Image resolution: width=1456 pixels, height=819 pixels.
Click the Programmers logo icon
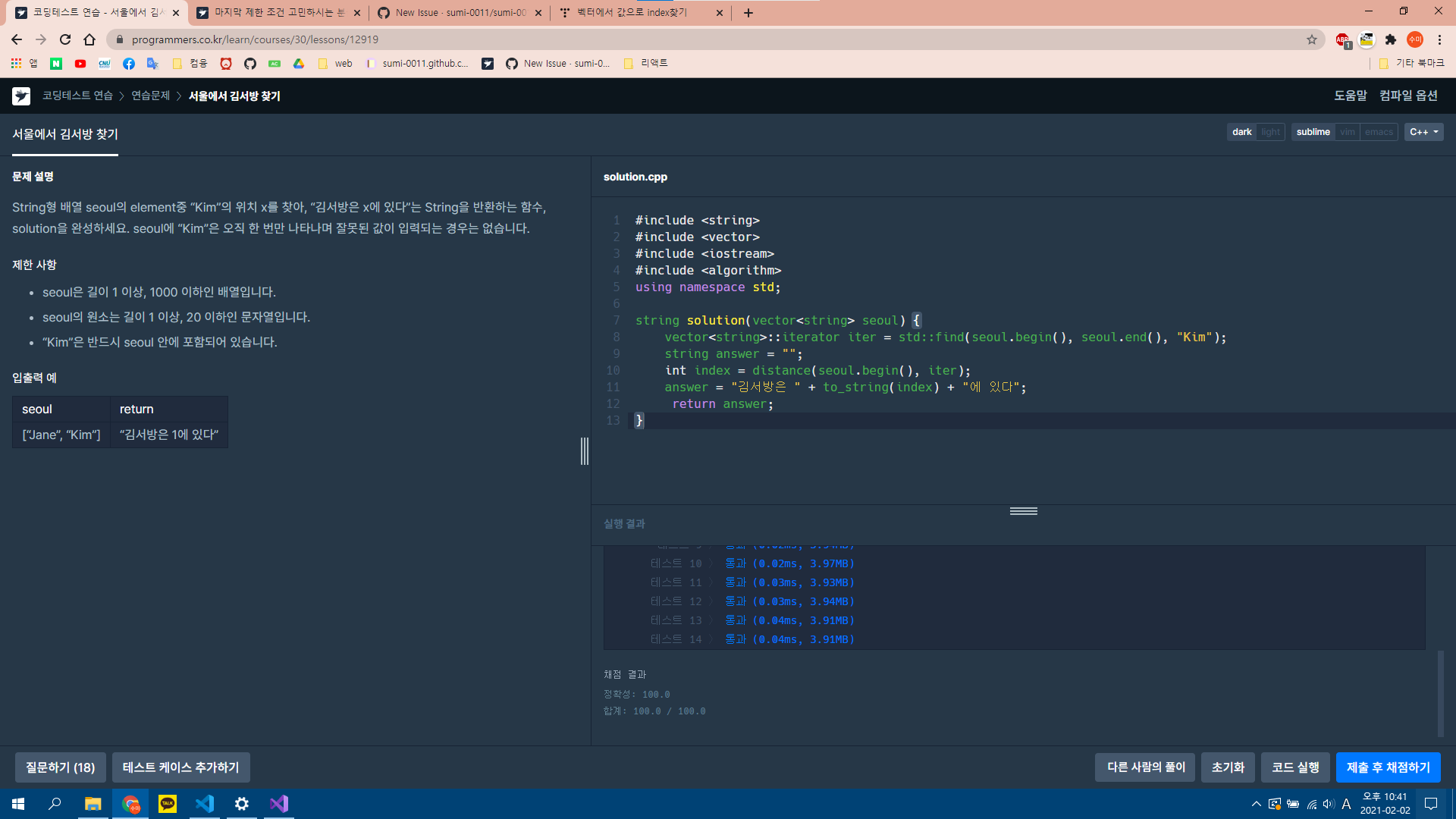pos(21,96)
